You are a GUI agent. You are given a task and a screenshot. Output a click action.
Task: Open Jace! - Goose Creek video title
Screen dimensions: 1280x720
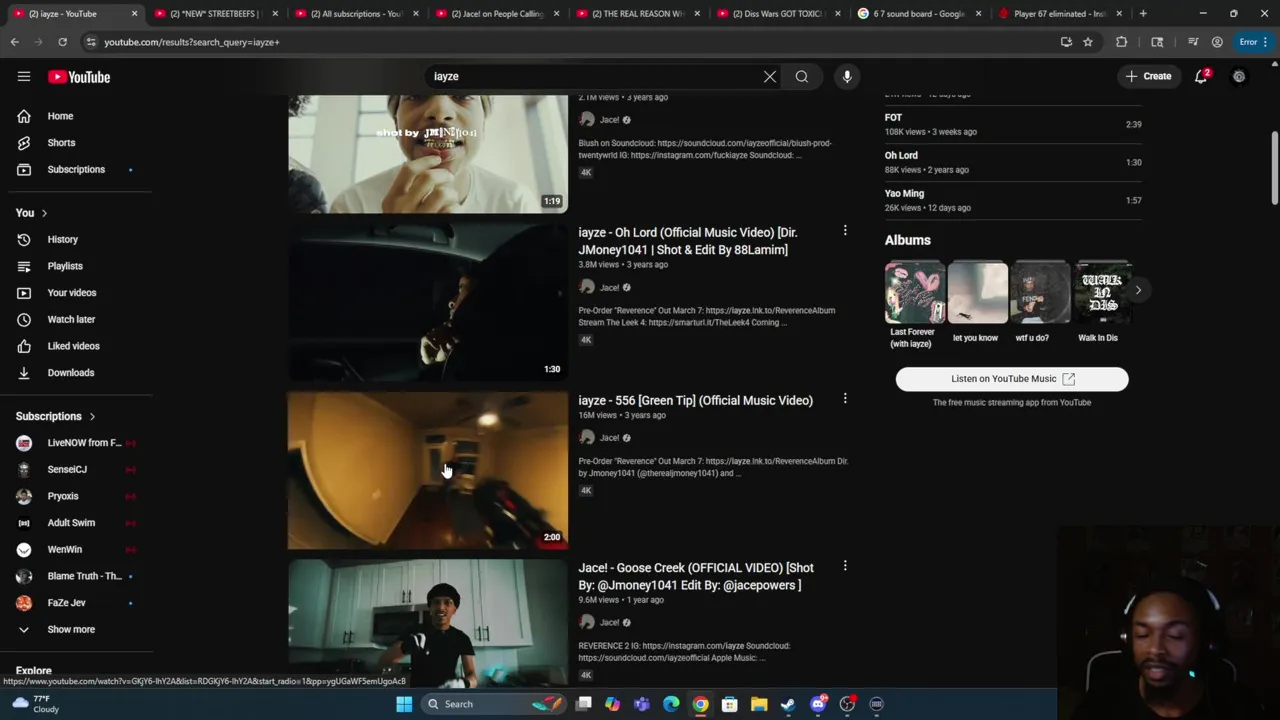[x=696, y=576]
